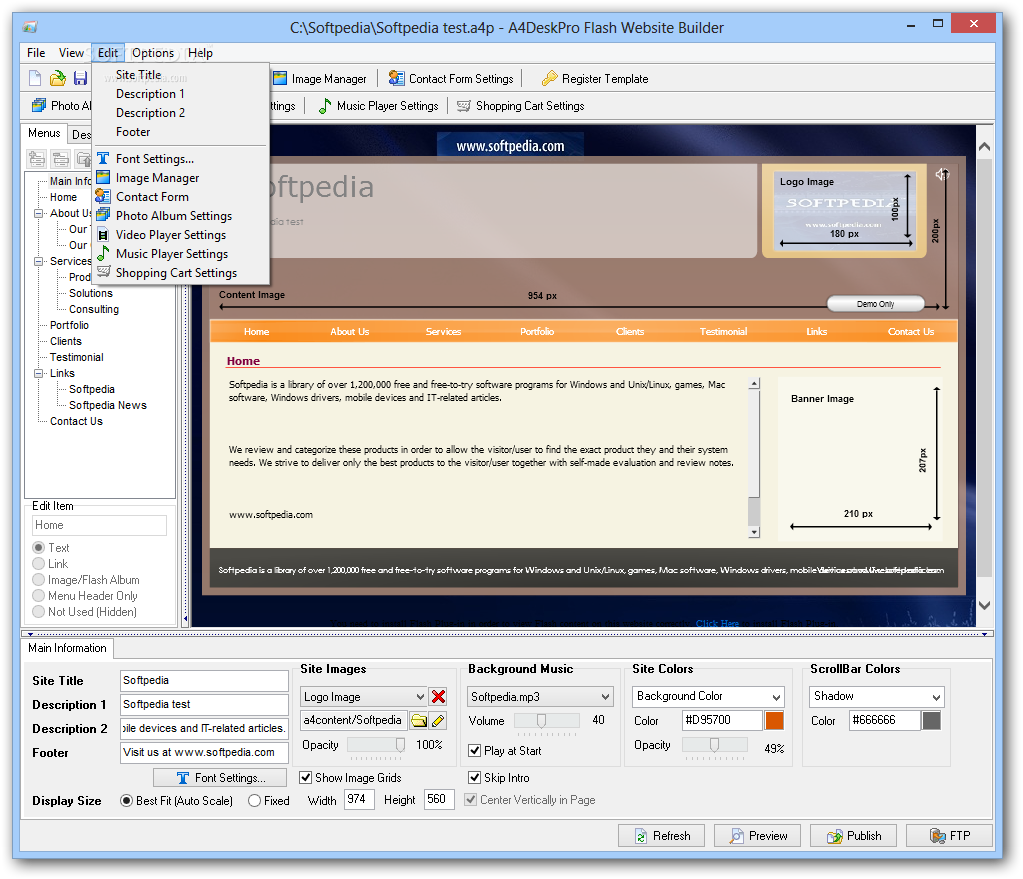Viewport: 1023px width, 879px height.
Task: Choose Shopping Cart Settings in Edit menu
Action: [x=181, y=273]
